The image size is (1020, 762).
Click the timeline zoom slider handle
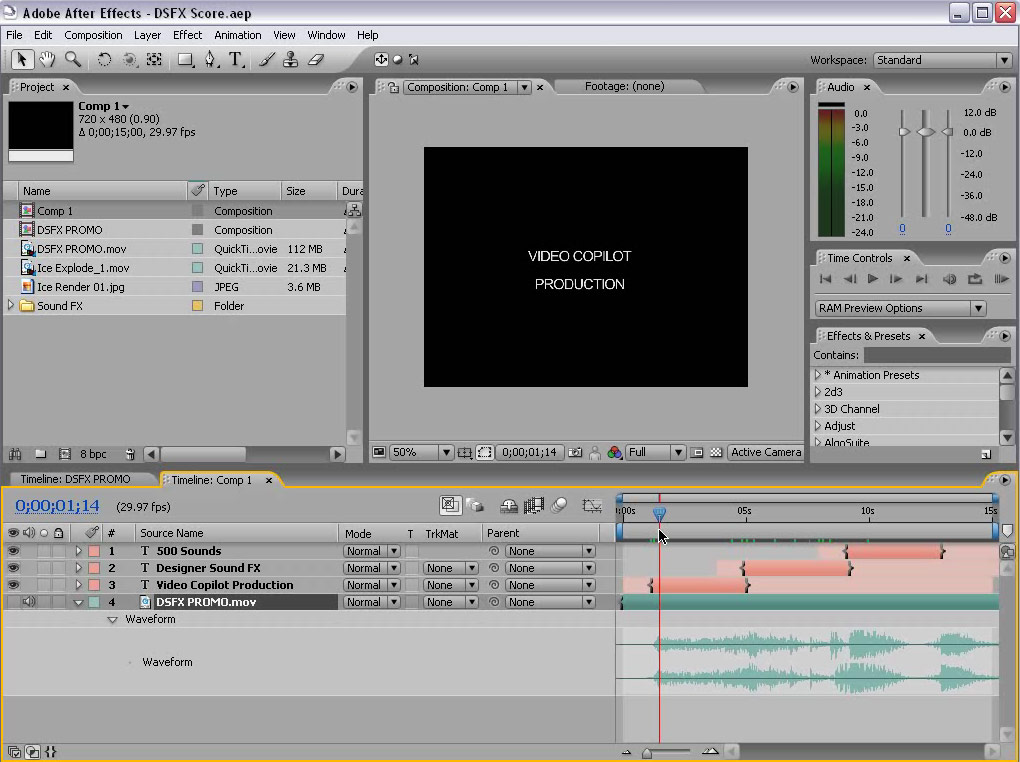coord(647,753)
